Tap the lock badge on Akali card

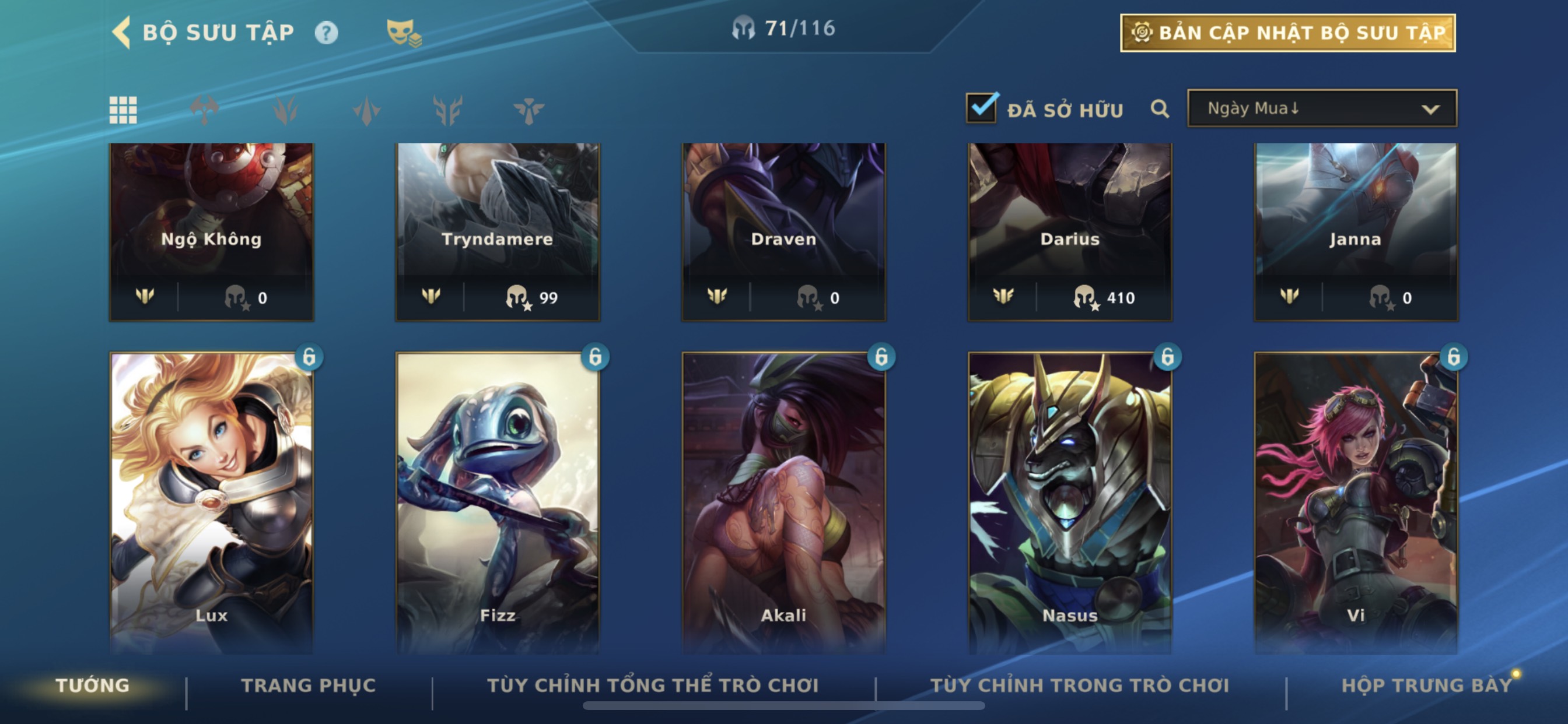pyautogui.click(x=881, y=357)
